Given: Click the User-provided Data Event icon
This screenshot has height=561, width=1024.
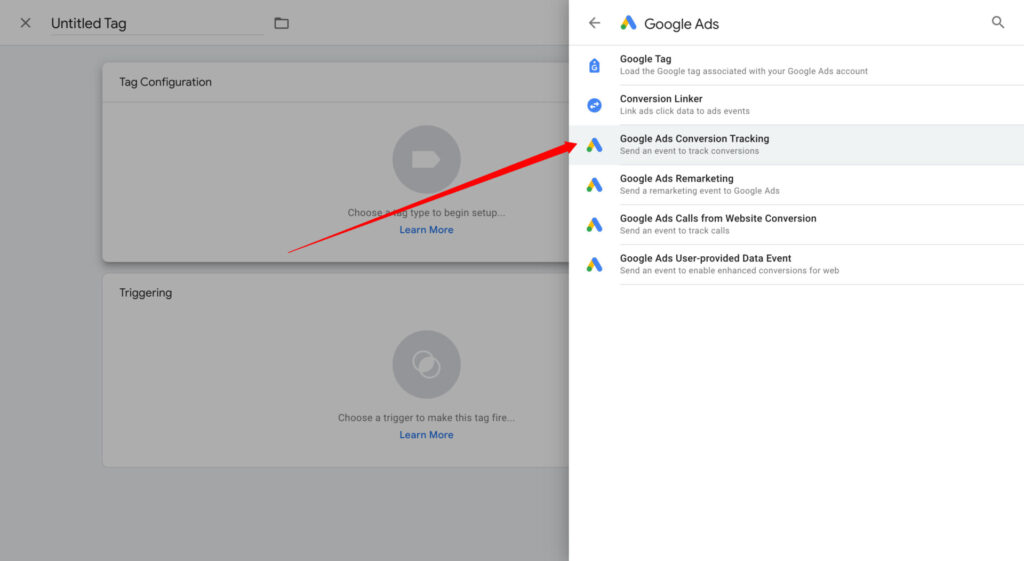Looking at the screenshot, I should pos(594,265).
